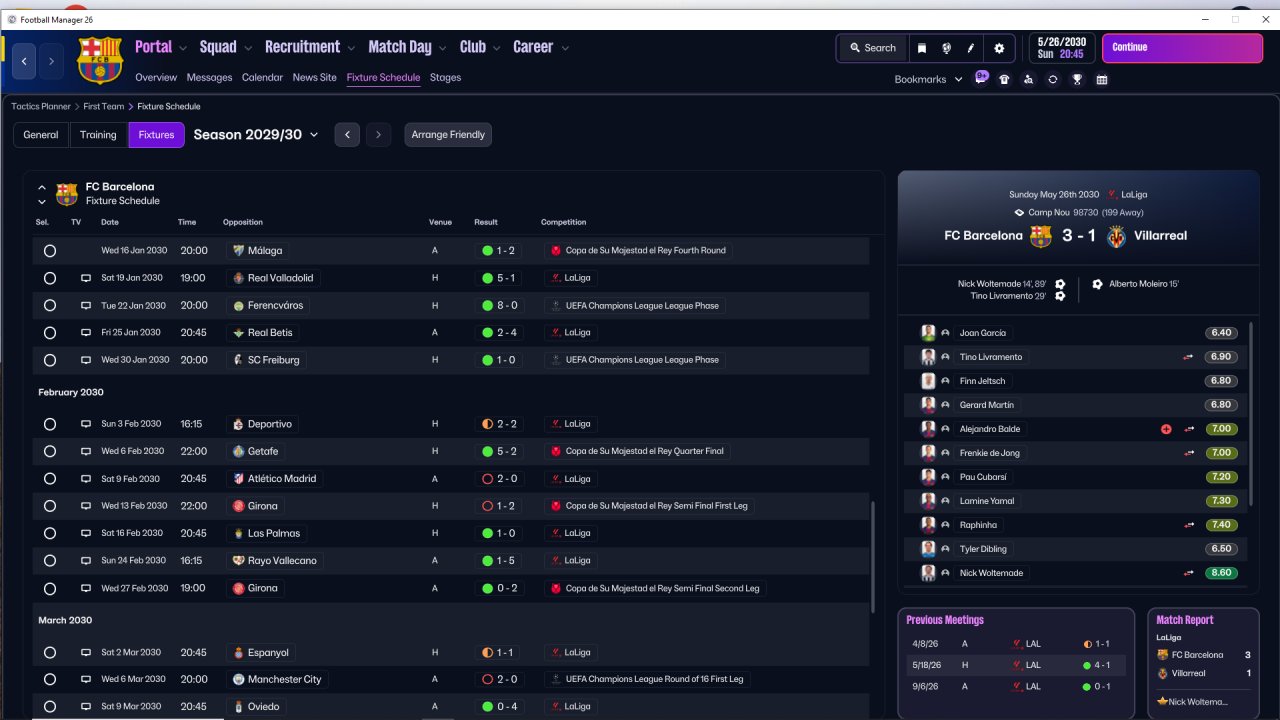This screenshot has height=720, width=1280.
Task: Click the Girona 0 - 2 result cell
Action: pos(499,588)
